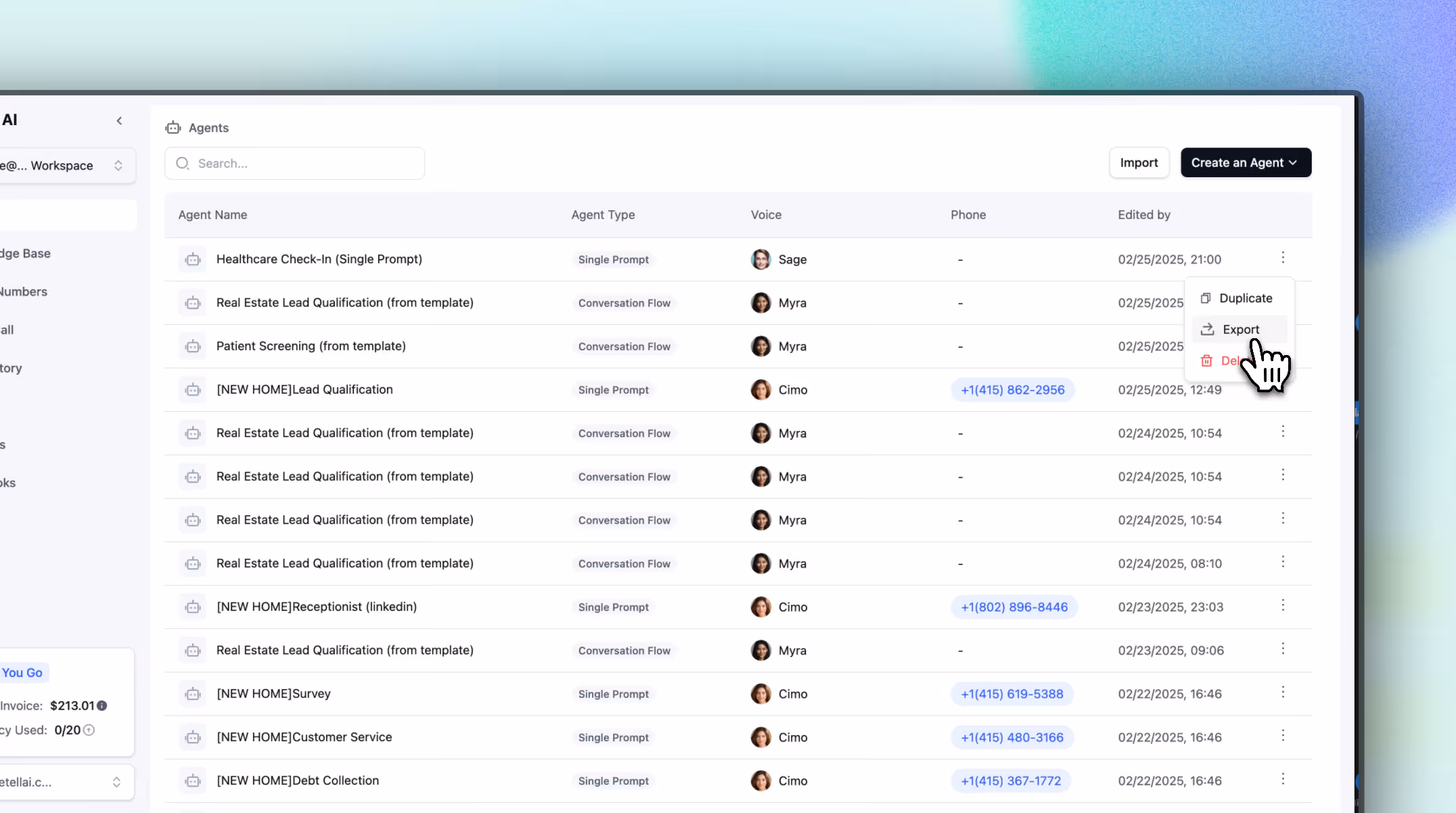Open three-dot menu for [NEW HOME]Survey row

1282,693
